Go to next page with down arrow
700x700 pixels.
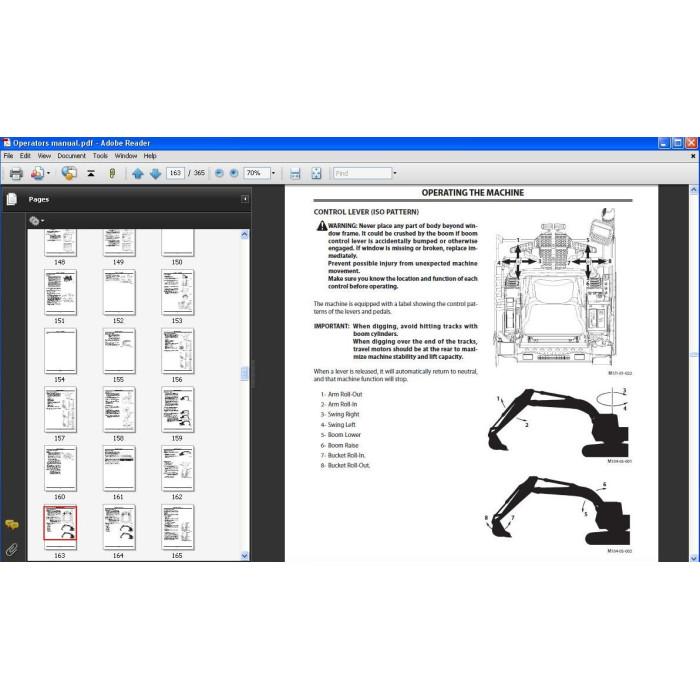(155, 173)
